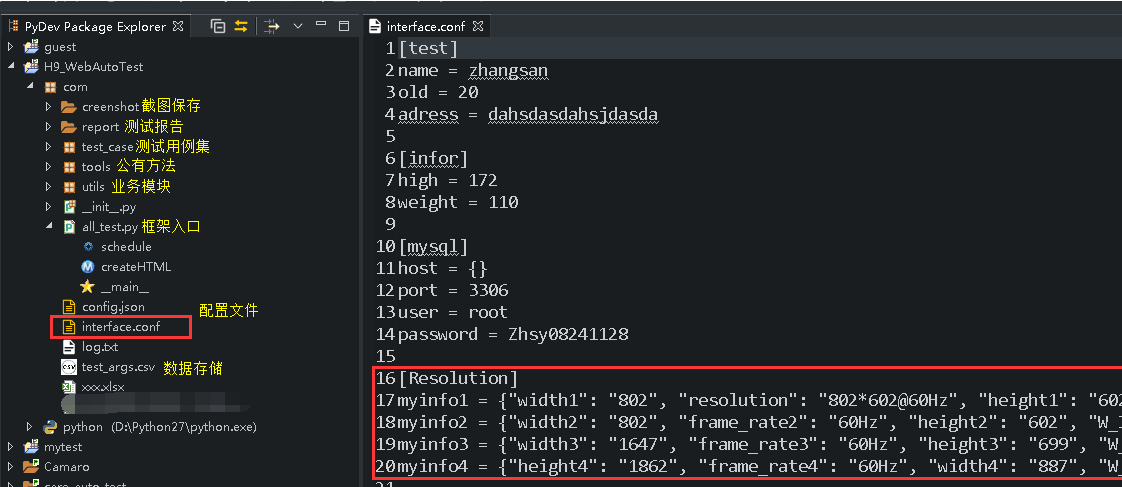Screen dimensions: 1122x487
Task: Expand the __init__.py node
Action: (x=49, y=207)
